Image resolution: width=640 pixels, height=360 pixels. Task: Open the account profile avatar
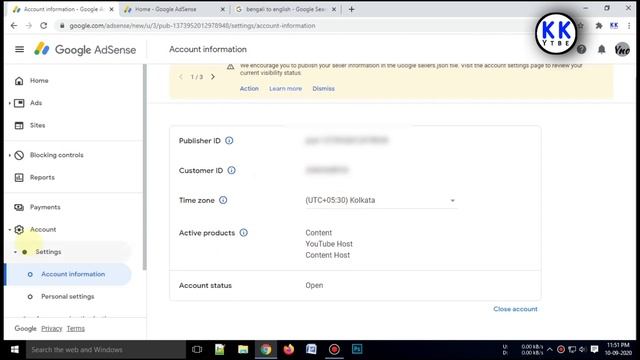[622, 49]
